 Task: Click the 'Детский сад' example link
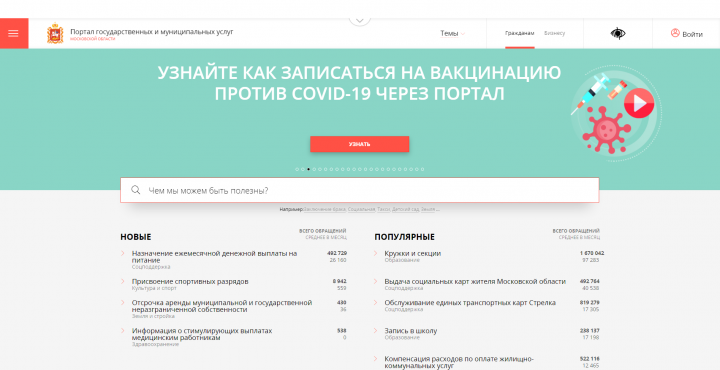point(405,209)
